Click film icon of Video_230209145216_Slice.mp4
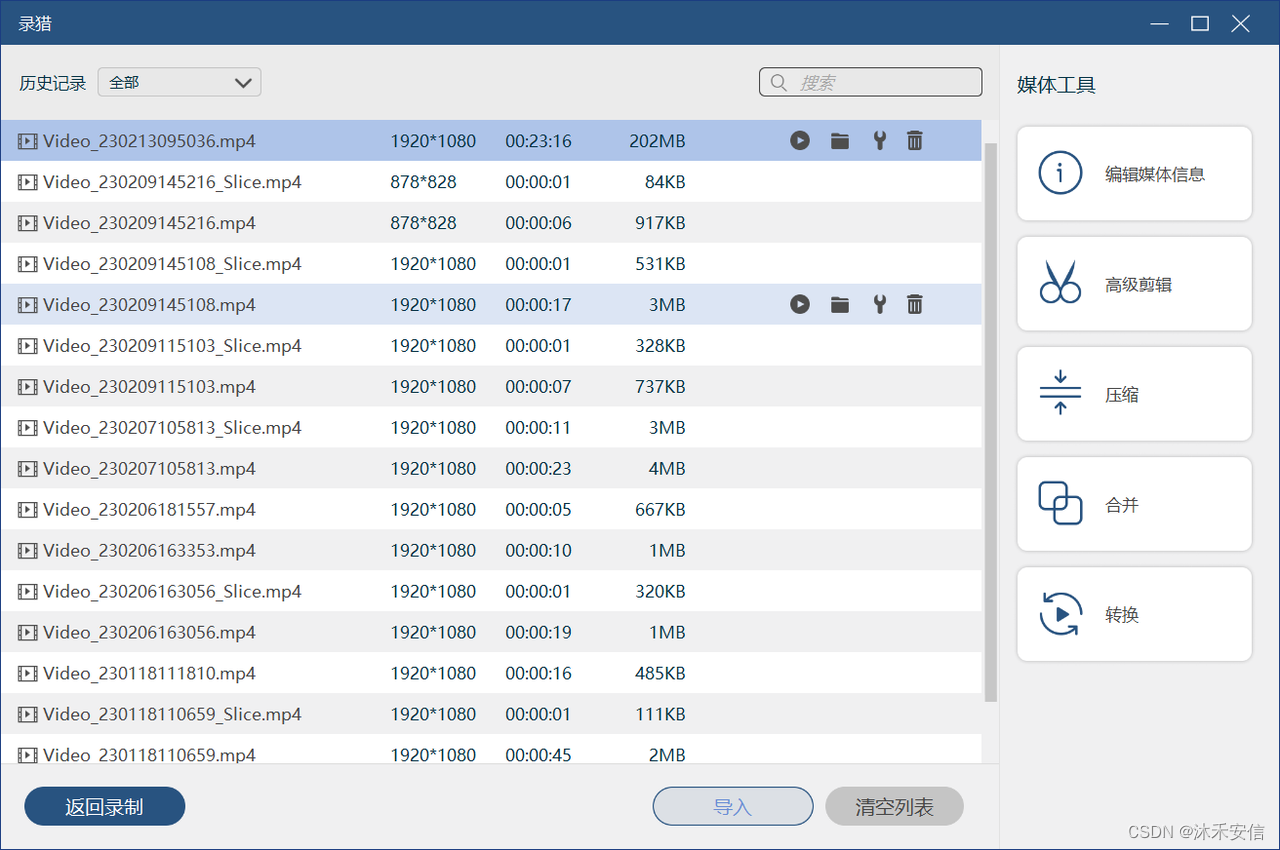Screen dimensions: 1280x850 [x=27, y=182]
